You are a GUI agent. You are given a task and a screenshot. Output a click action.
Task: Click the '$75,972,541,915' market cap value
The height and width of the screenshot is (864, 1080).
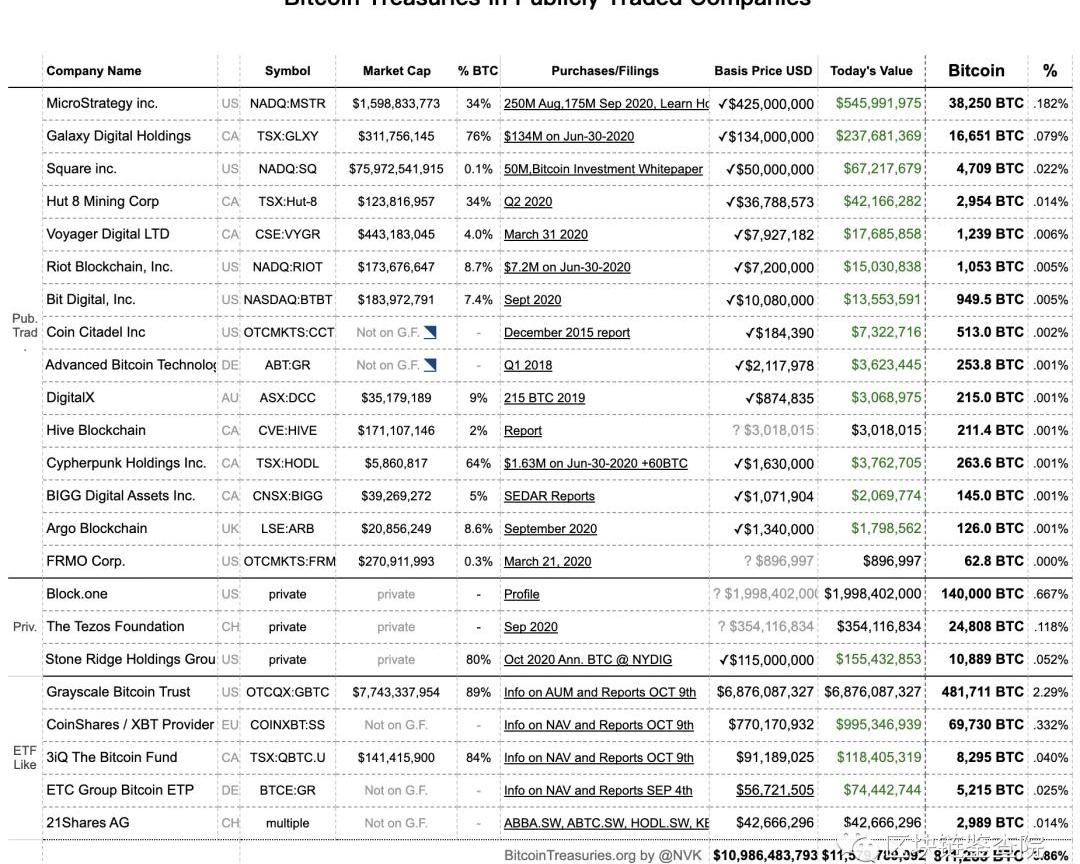pos(396,169)
